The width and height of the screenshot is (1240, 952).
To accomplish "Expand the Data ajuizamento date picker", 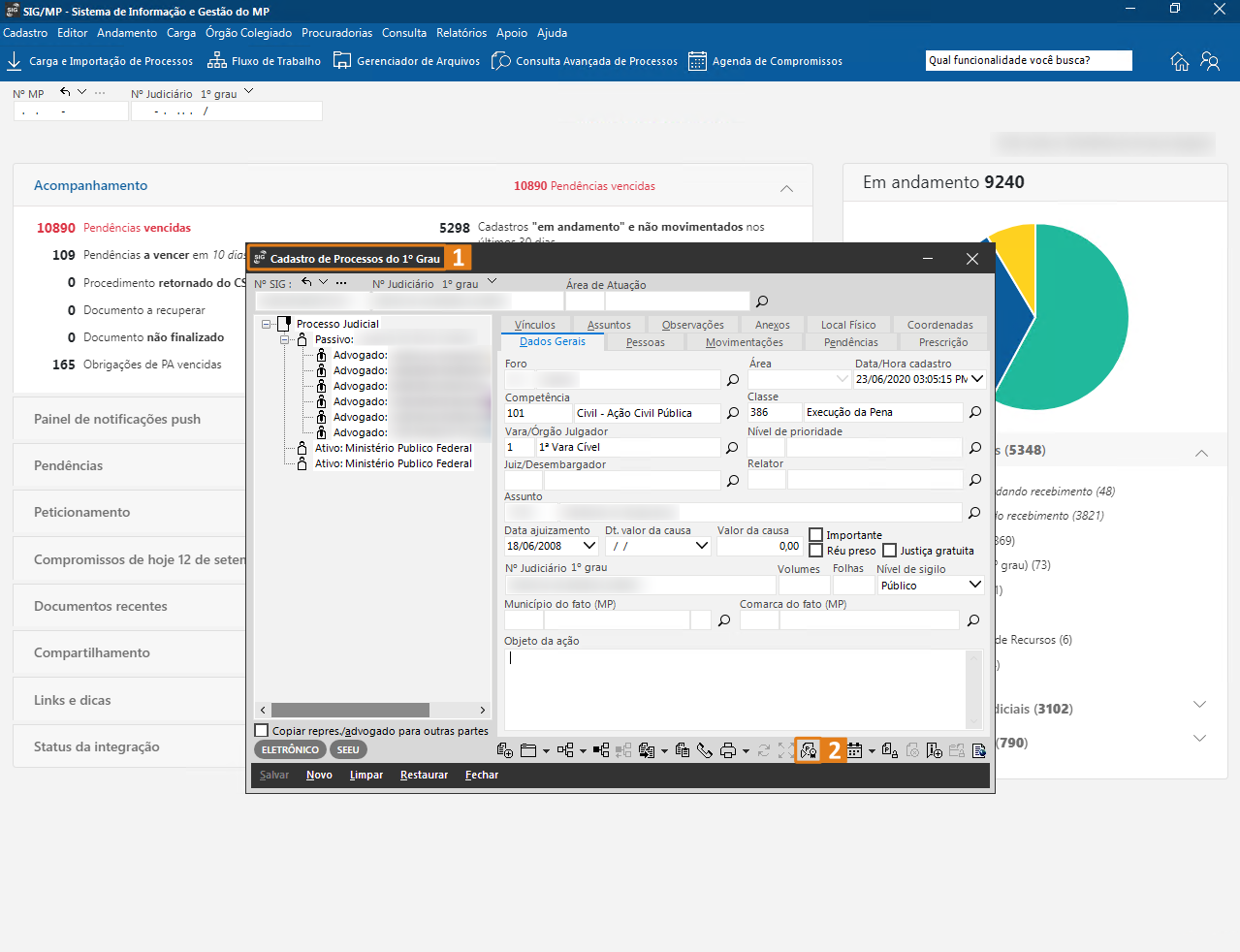I will coord(588,546).
